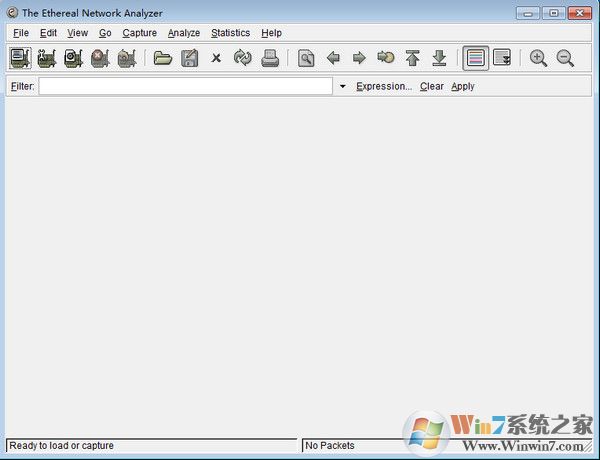This screenshot has width=600, height=460.
Task: Open the Help menu
Action: click(271, 33)
